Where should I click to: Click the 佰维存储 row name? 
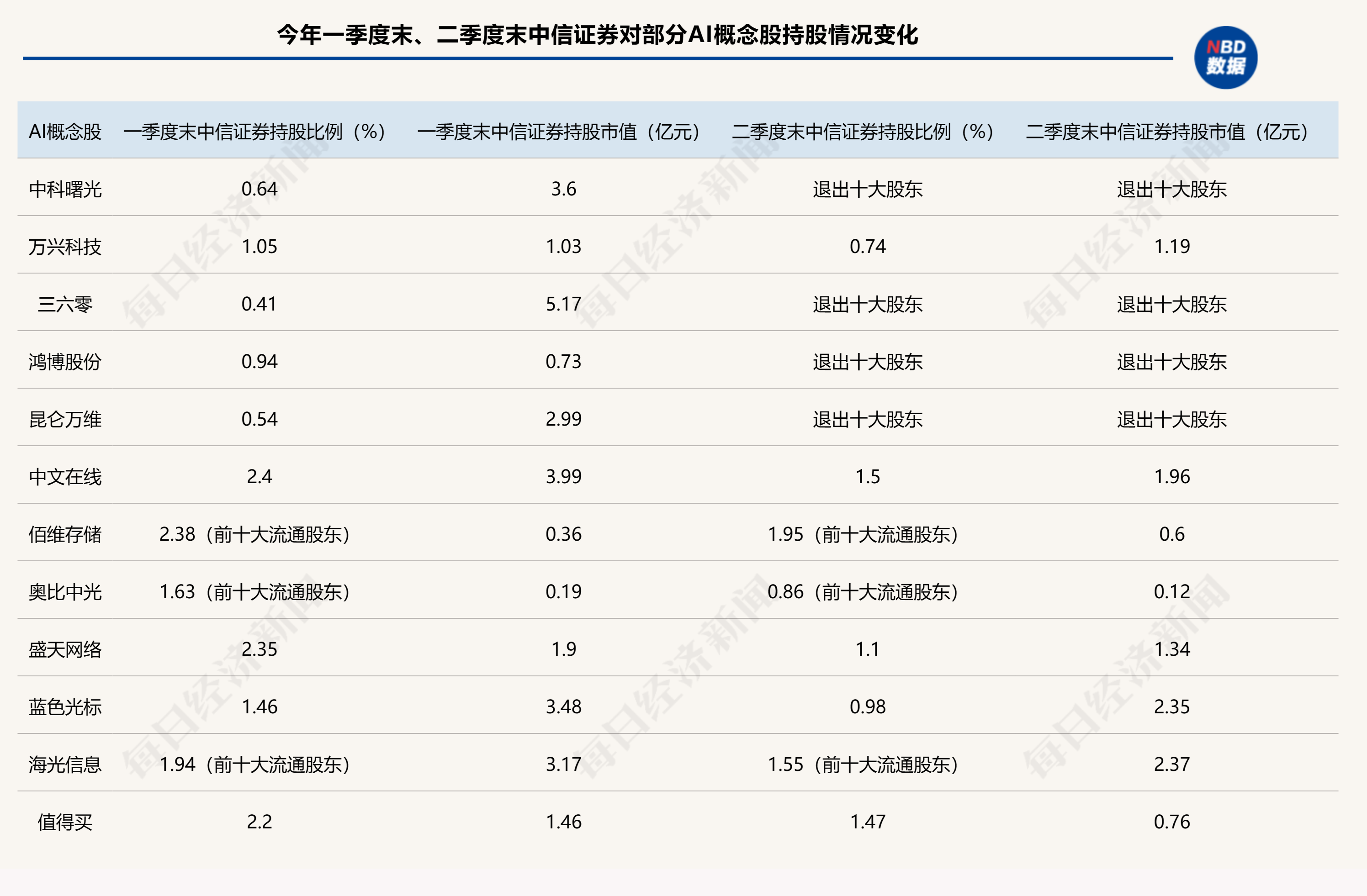(65, 534)
